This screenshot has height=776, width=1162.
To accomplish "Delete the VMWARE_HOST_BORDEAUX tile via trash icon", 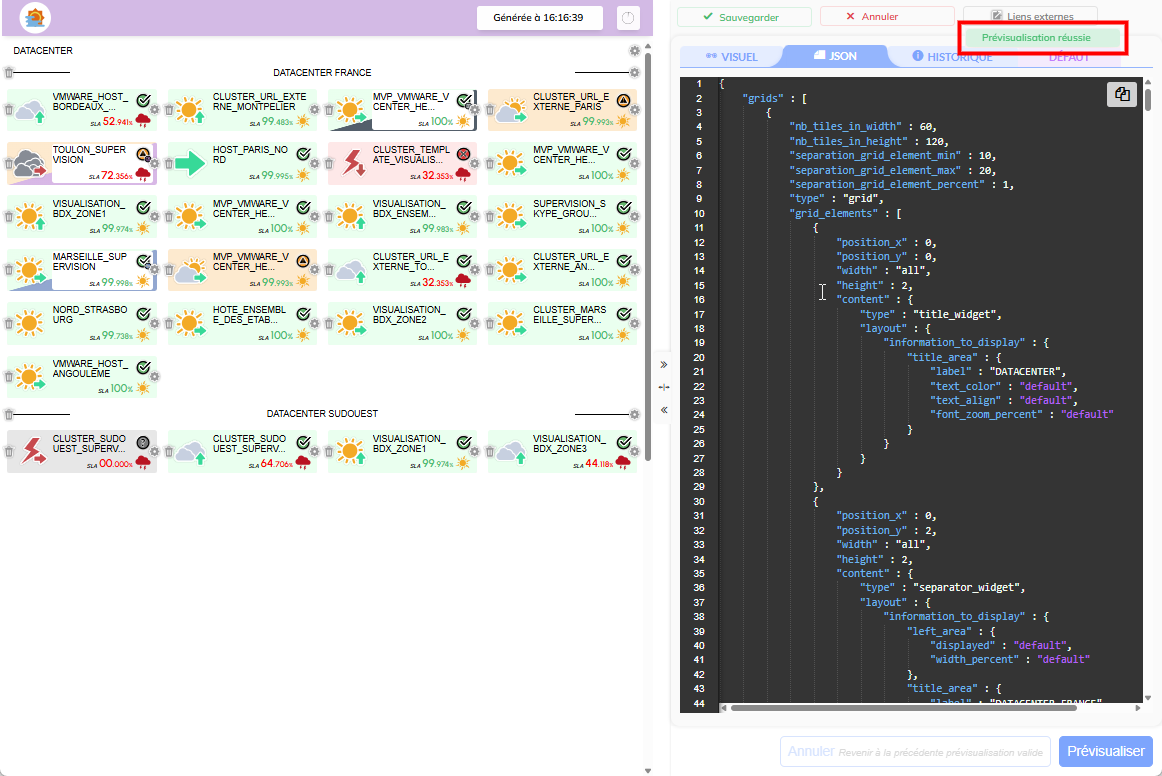I will [x=10, y=108].
